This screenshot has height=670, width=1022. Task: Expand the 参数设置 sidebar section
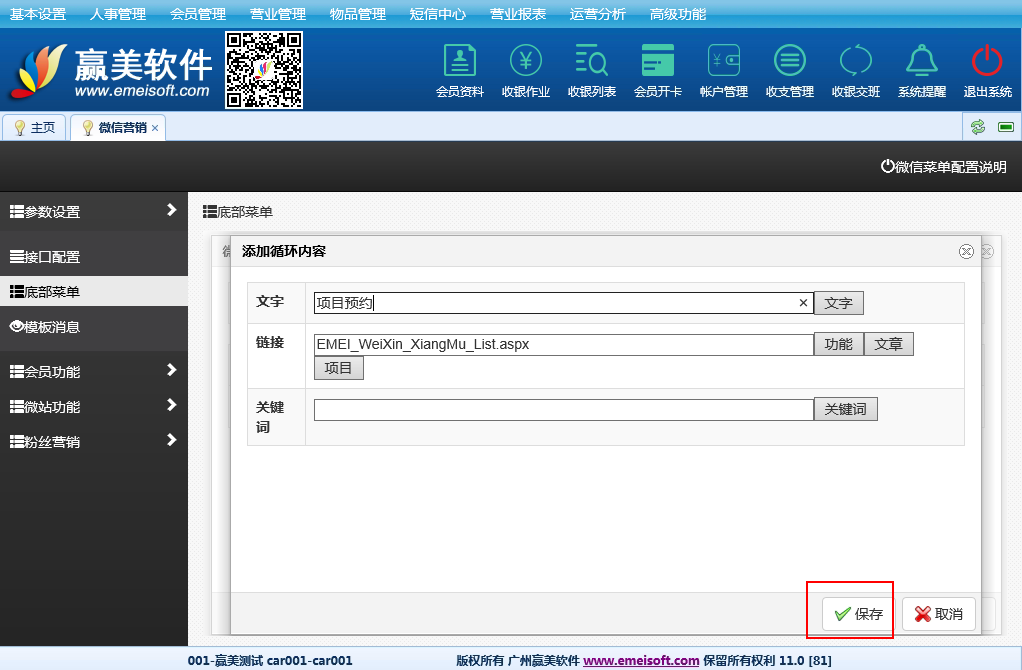coord(93,211)
